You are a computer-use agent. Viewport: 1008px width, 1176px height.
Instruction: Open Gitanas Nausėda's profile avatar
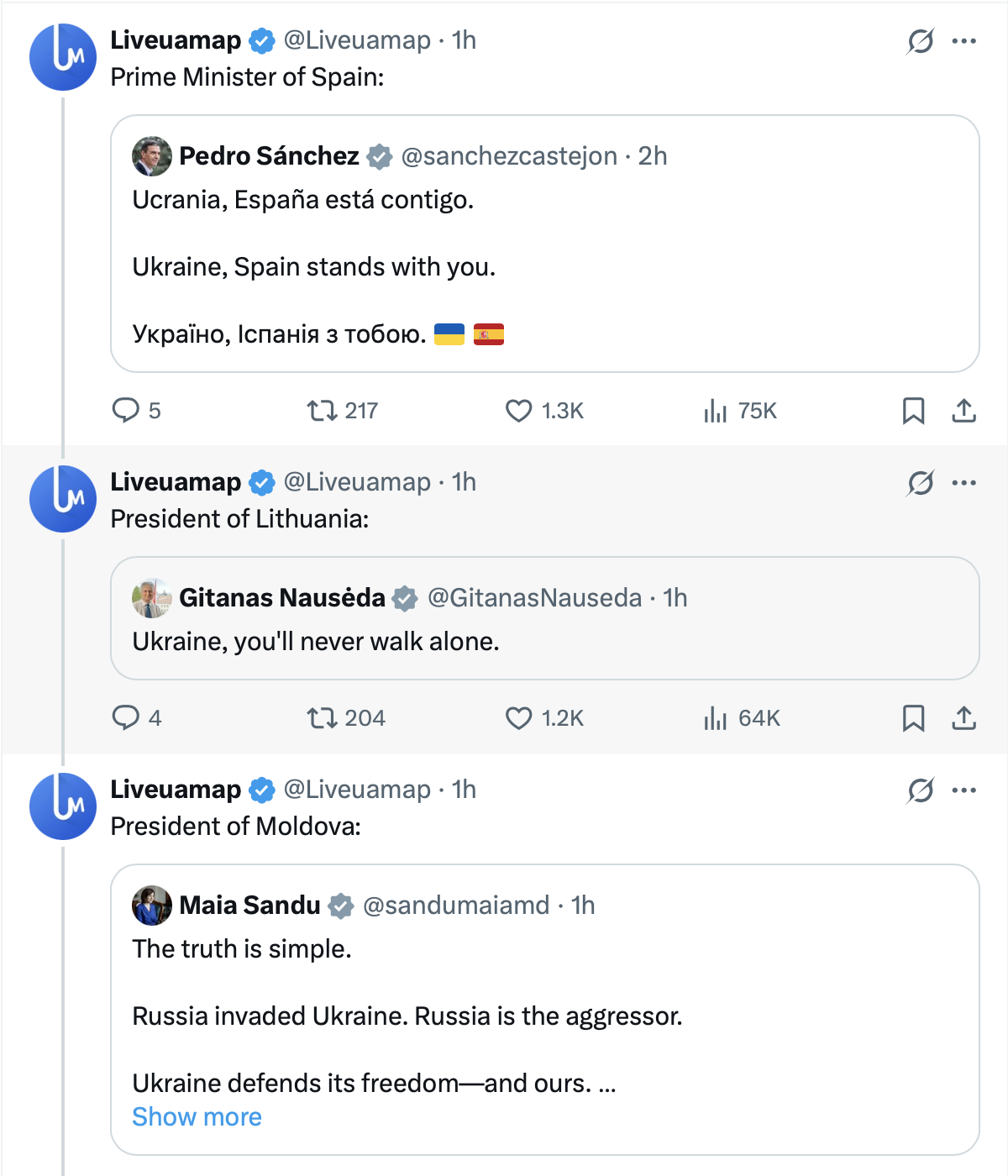(x=152, y=598)
